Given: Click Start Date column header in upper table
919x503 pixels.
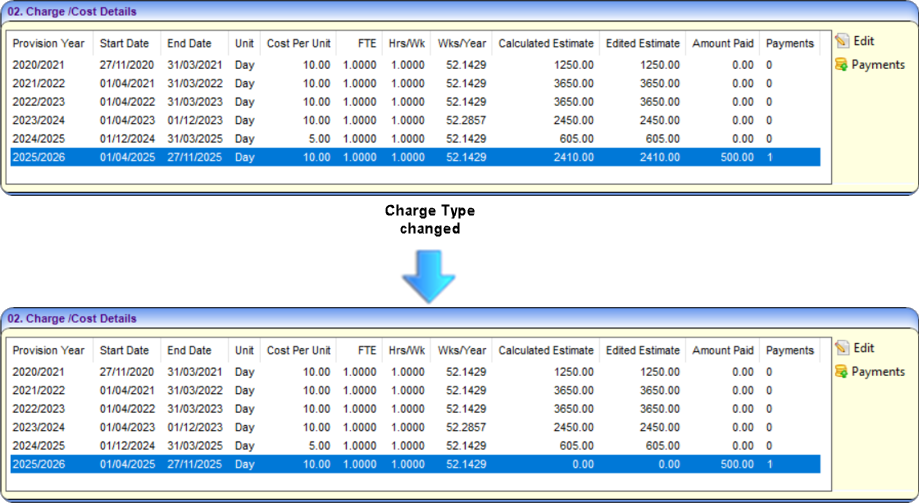Looking at the screenshot, I should click(124, 44).
